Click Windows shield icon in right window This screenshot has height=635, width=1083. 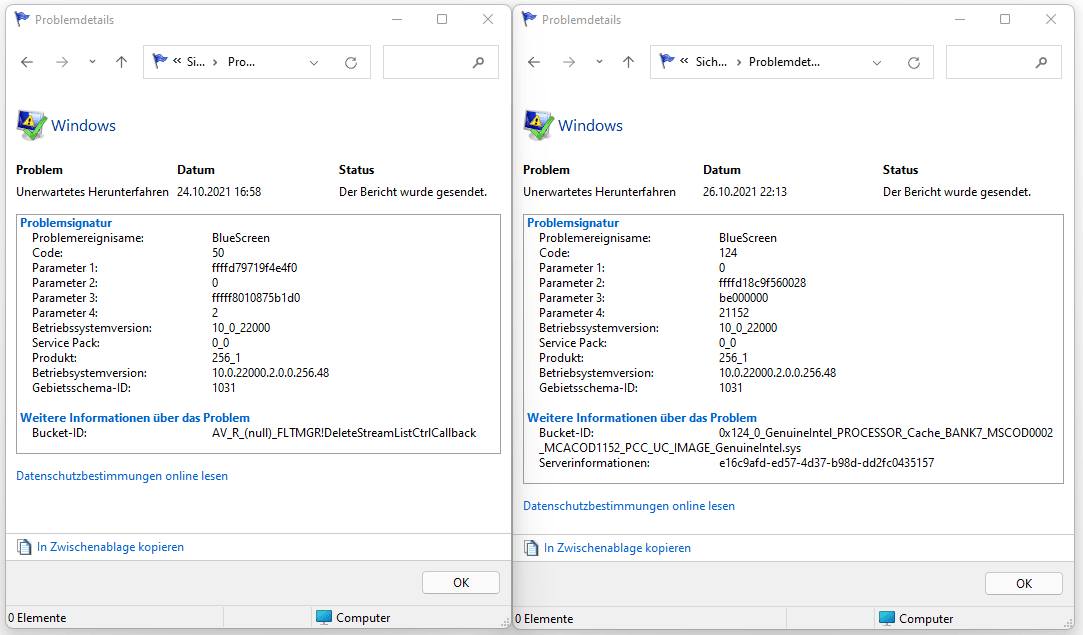point(538,125)
